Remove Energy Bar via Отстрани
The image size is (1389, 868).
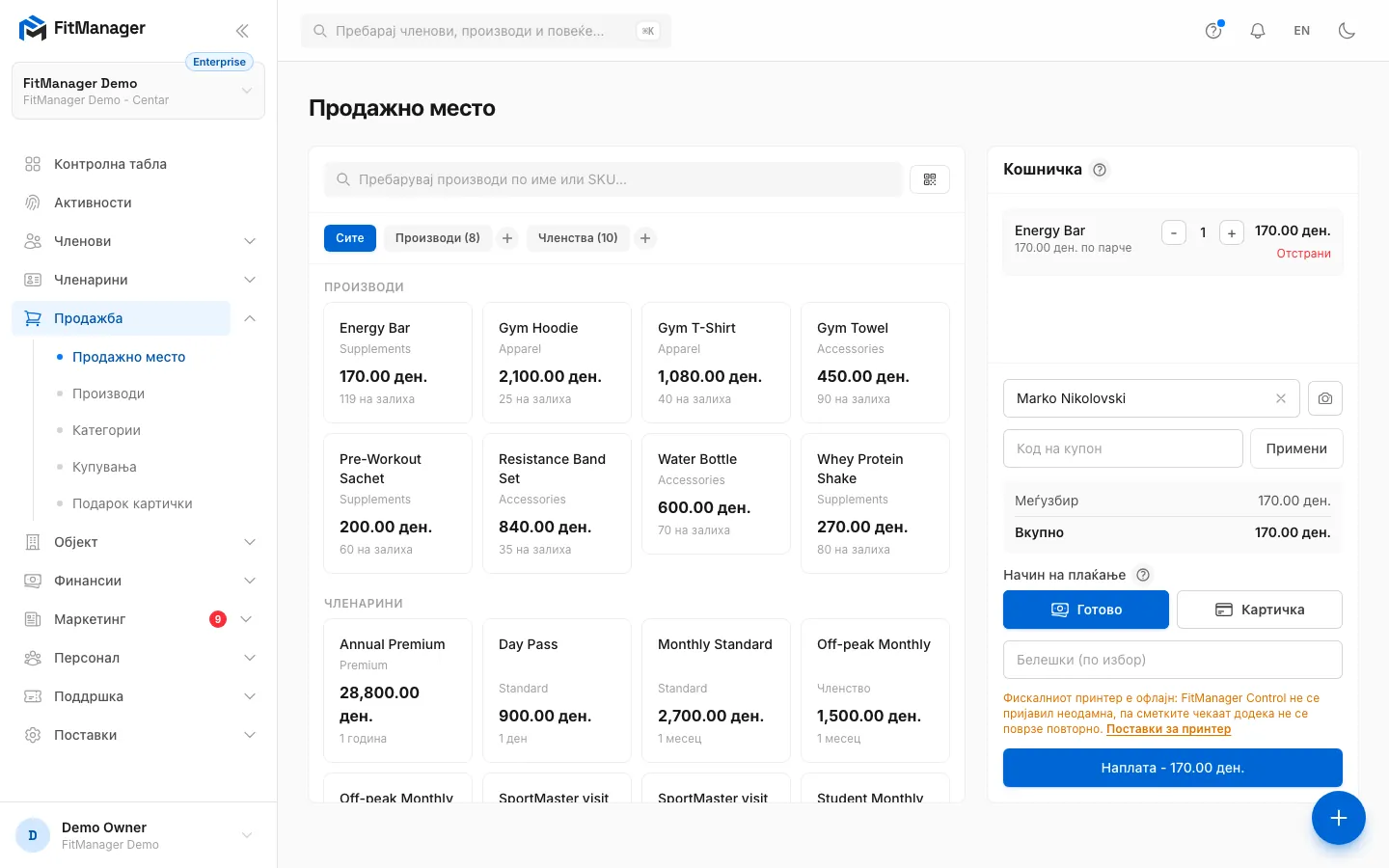coord(1304,254)
